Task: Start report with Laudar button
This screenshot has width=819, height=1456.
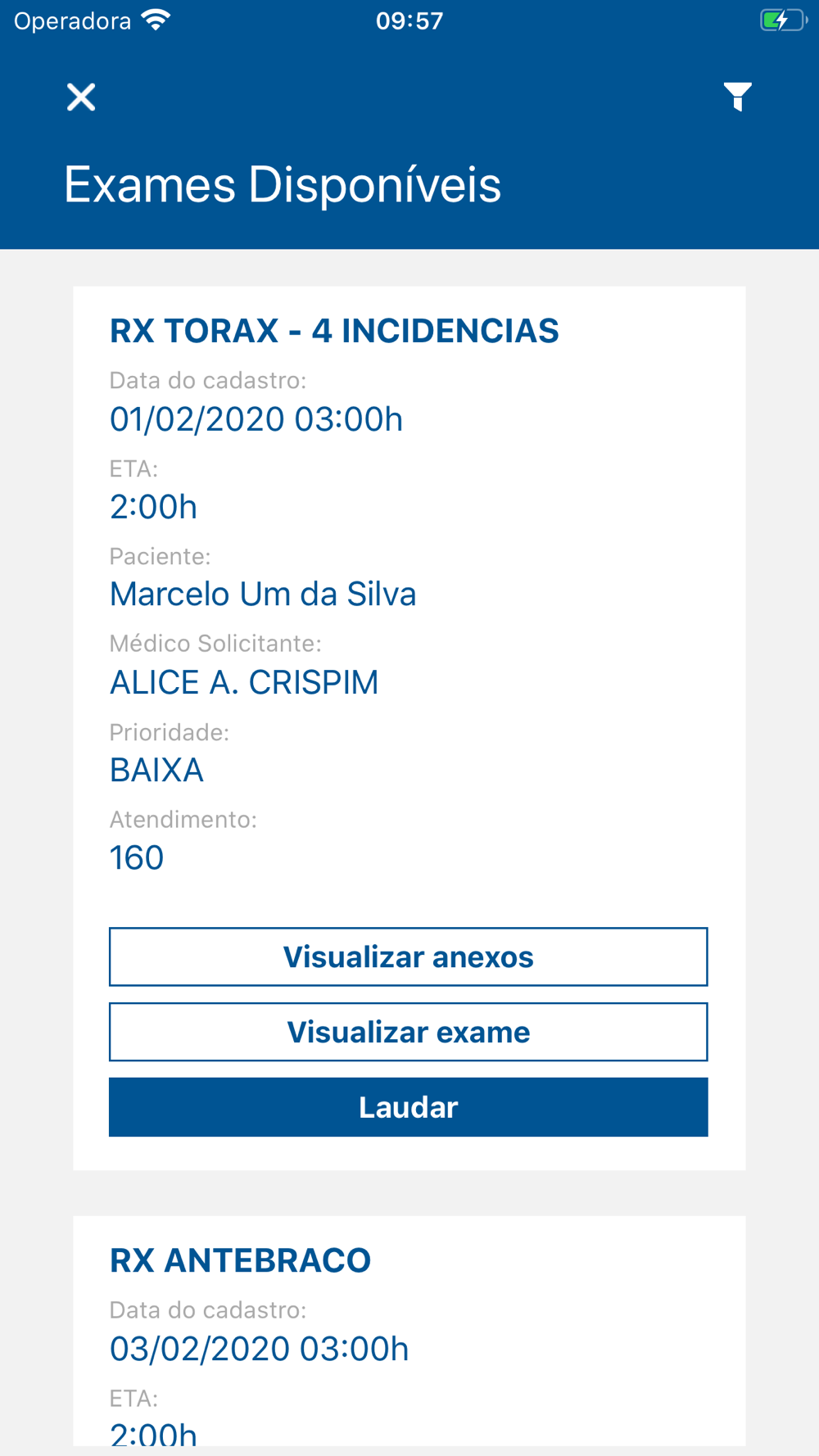Action: click(408, 1107)
